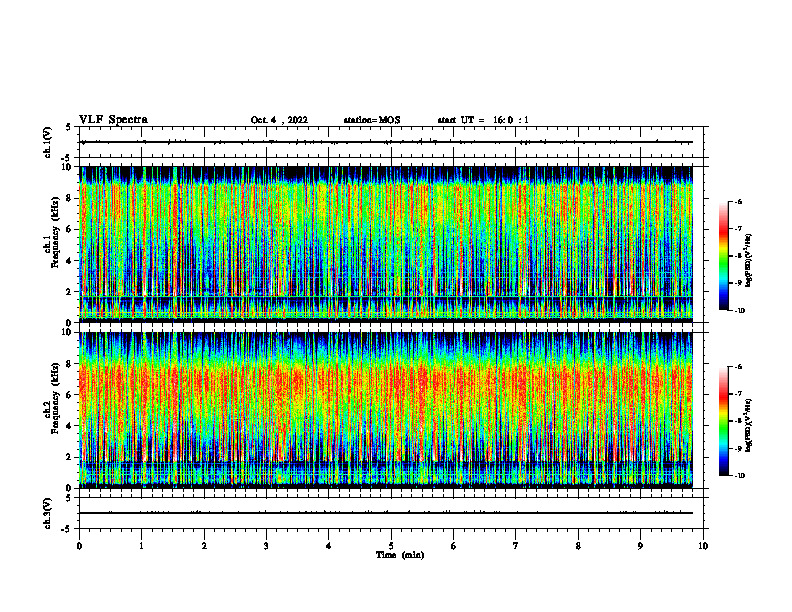Click time axis tick label '4'
Image resolution: width=792 pixels, height=612 pixels.
coord(329,546)
